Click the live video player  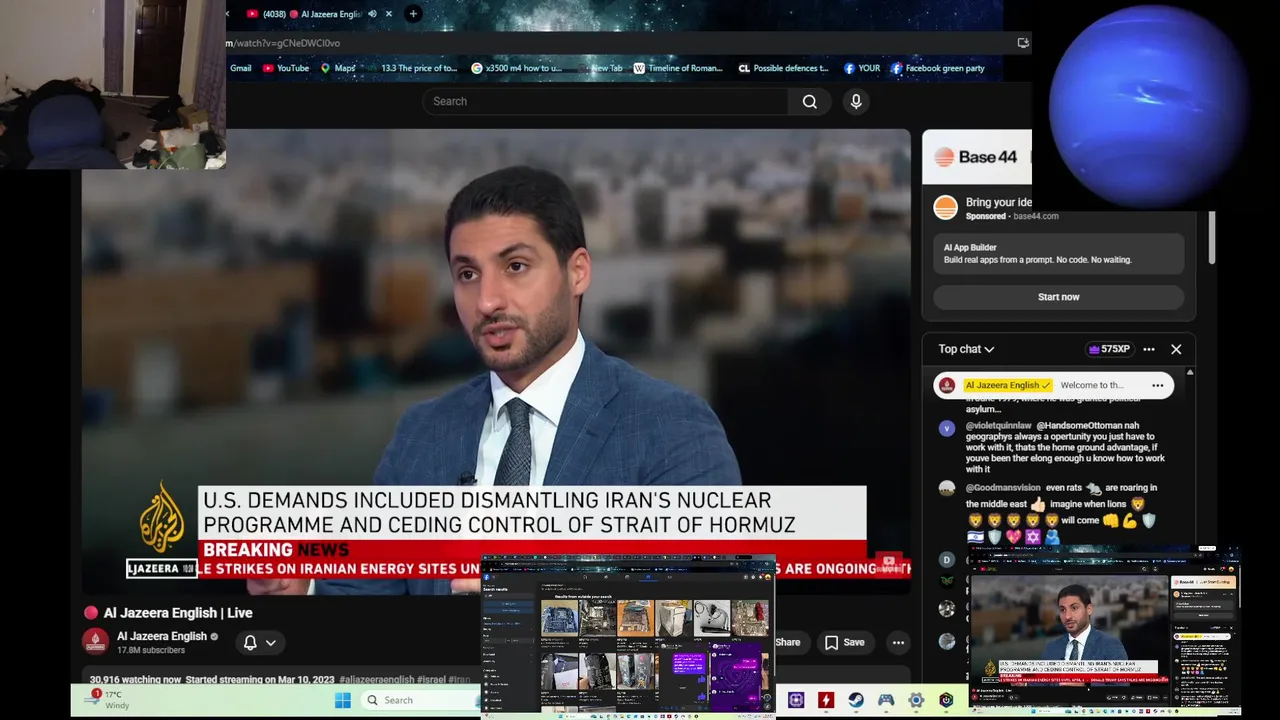pyautogui.click(x=496, y=360)
